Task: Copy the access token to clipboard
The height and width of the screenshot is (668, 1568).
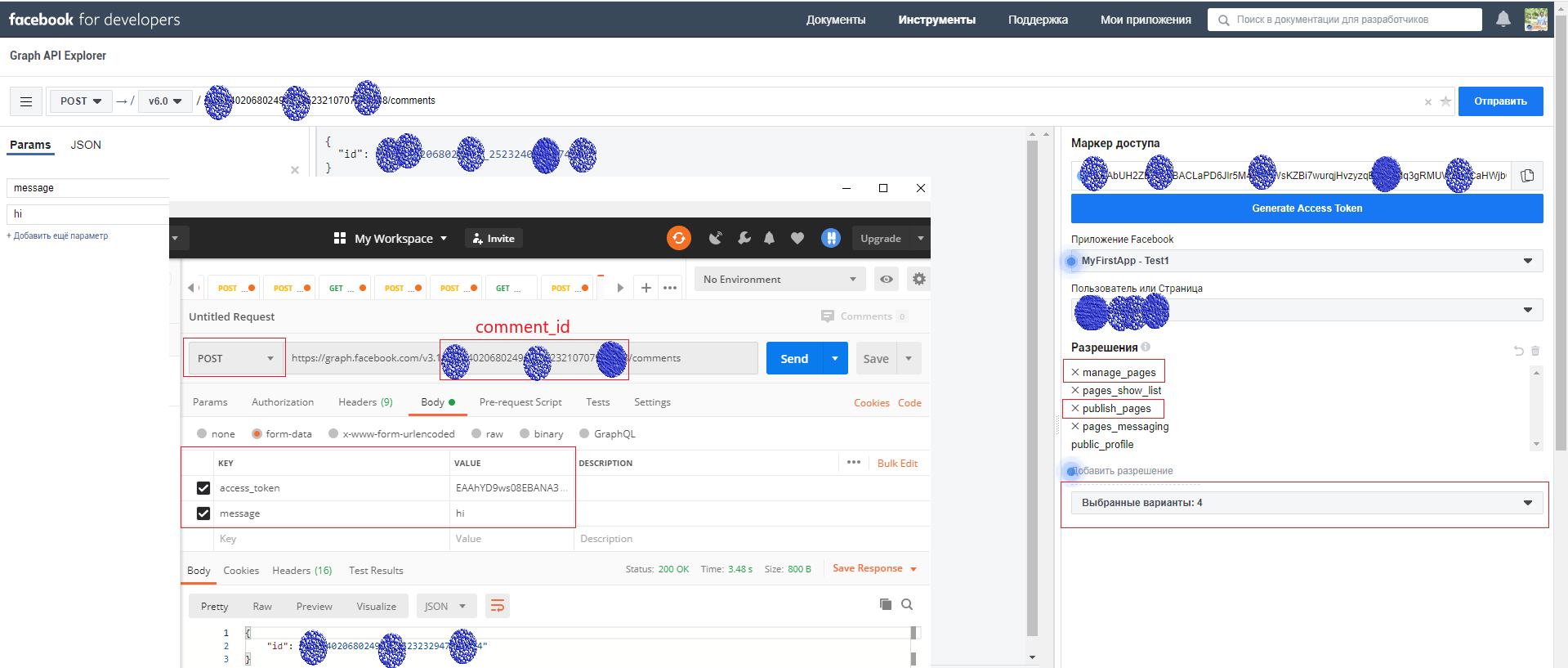Action: pos(1527,176)
